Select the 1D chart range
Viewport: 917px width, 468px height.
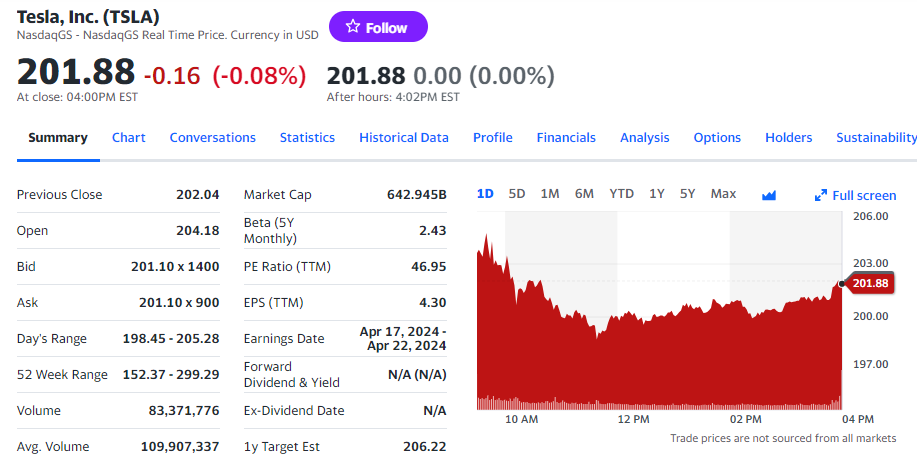pos(485,194)
